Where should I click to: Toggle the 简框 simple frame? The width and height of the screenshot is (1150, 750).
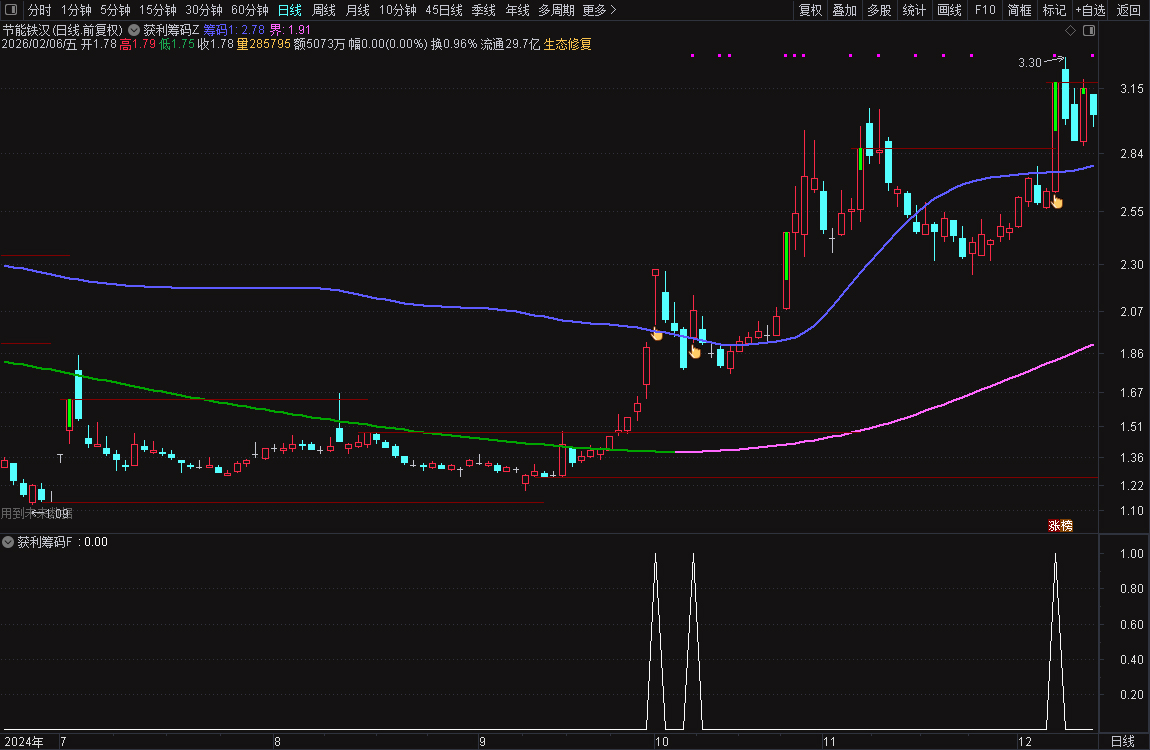pos(1019,10)
